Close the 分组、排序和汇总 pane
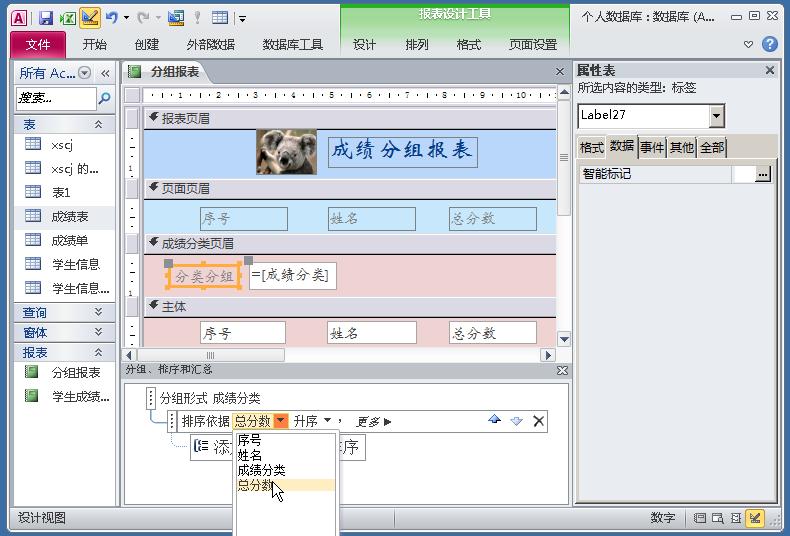Viewport: 790px width, 536px height. pos(562,370)
